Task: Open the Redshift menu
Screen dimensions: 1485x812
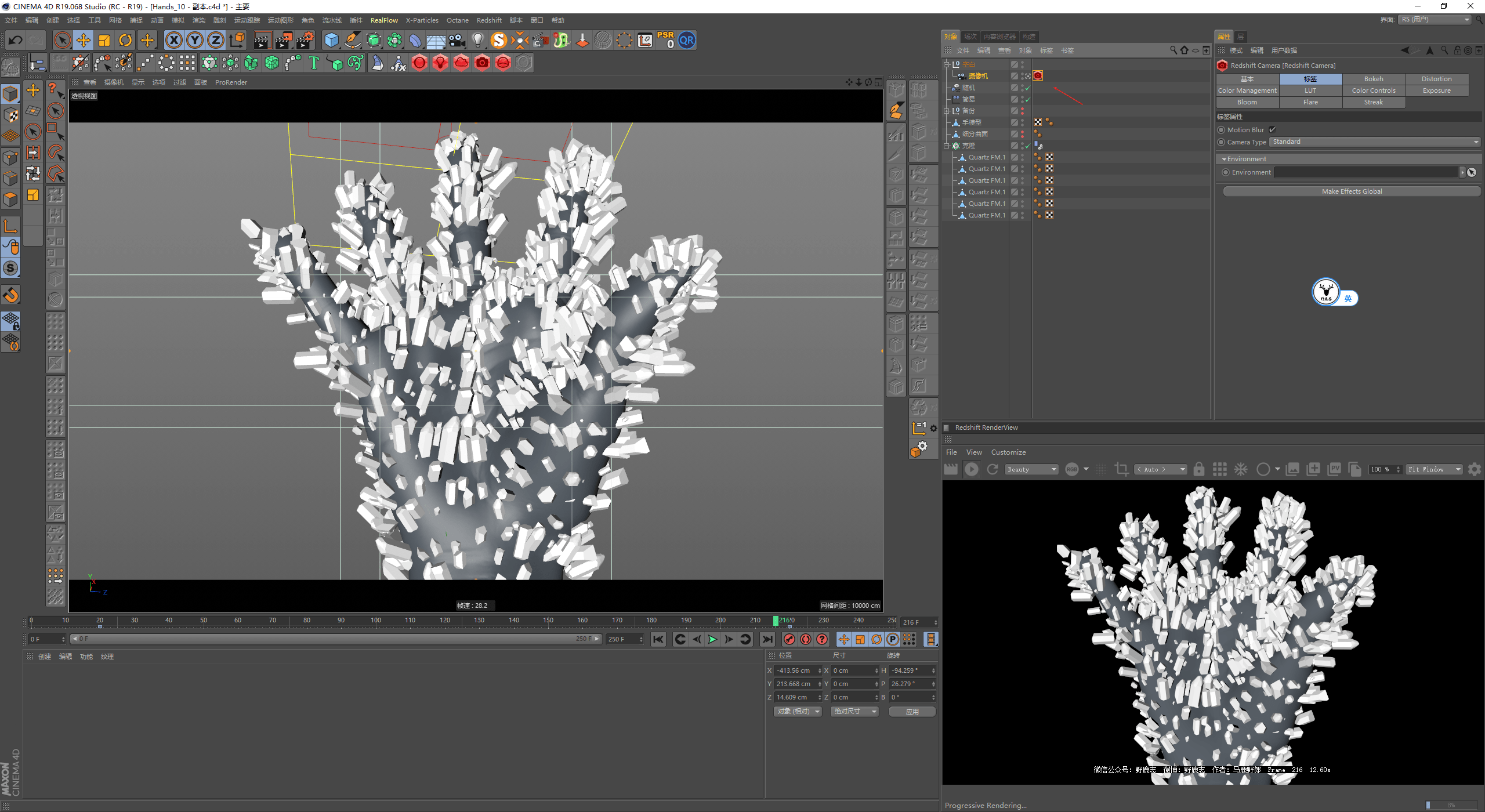Action: point(488,20)
